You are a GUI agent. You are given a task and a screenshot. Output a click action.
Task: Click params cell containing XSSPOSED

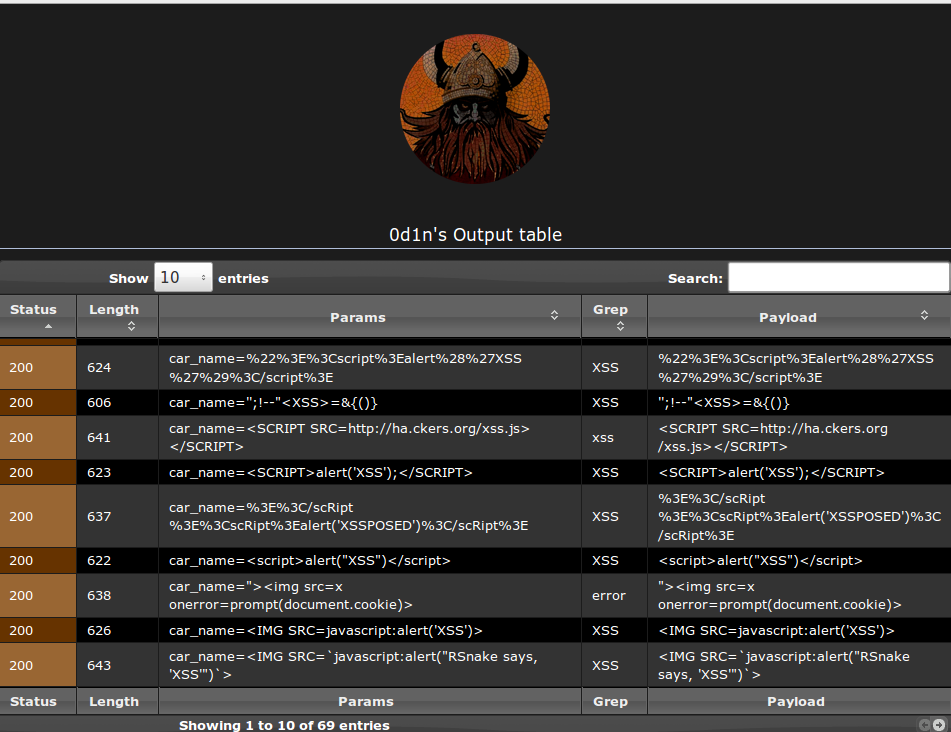pyautogui.click(x=370, y=517)
